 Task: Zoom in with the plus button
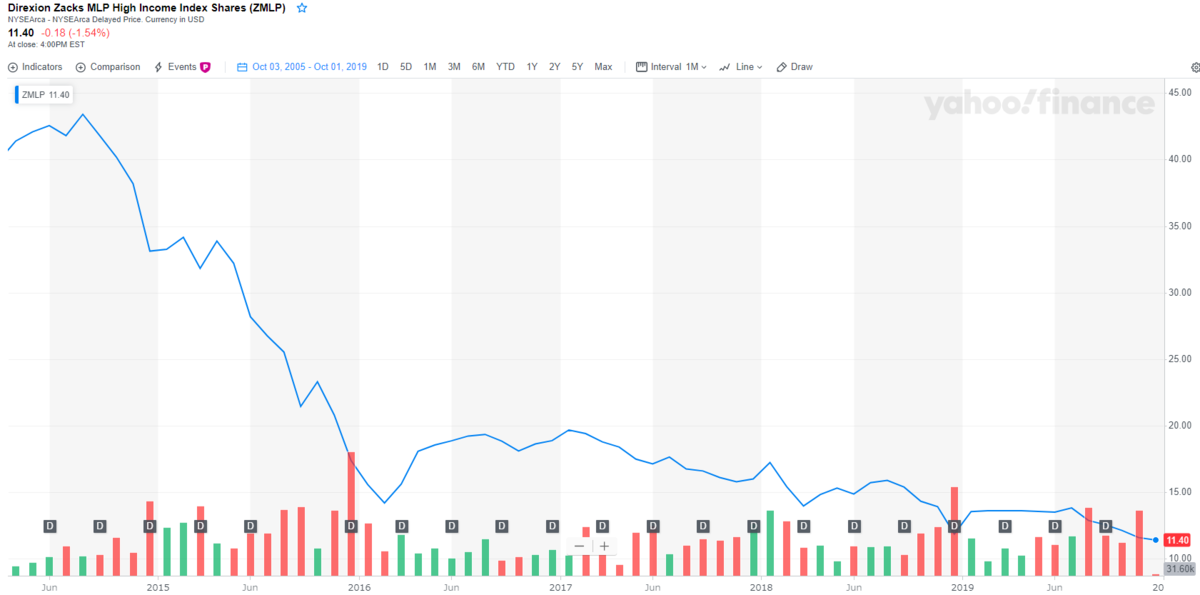click(604, 546)
